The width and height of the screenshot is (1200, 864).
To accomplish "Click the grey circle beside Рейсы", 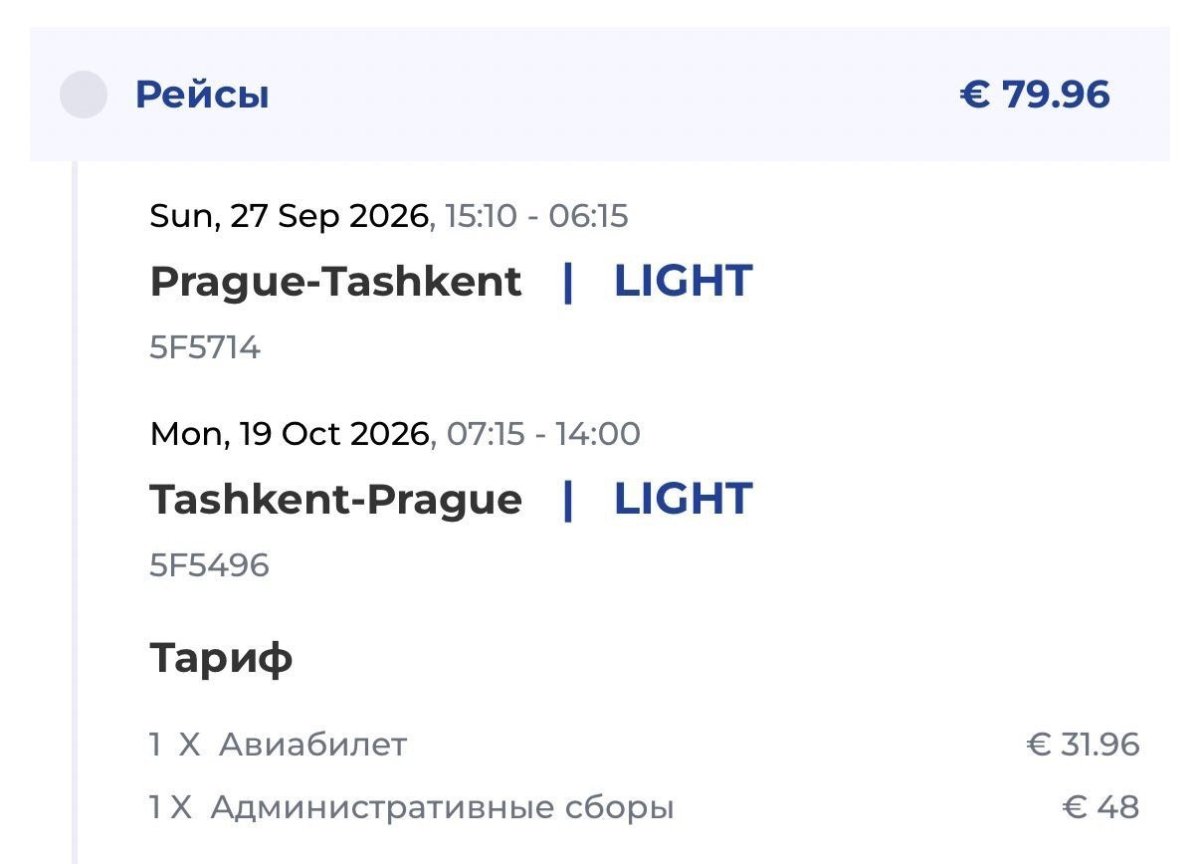I will click(83, 95).
